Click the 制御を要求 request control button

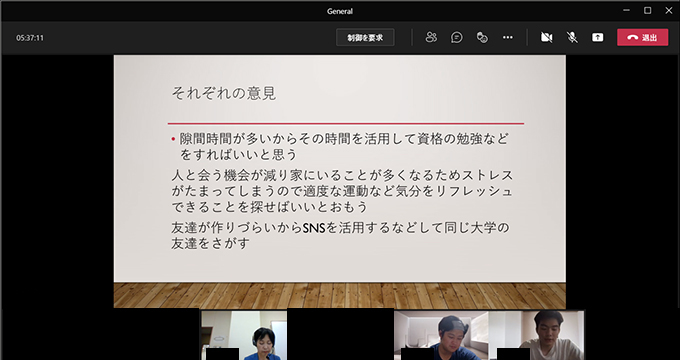pyautogui.click(x=365, y=38)
